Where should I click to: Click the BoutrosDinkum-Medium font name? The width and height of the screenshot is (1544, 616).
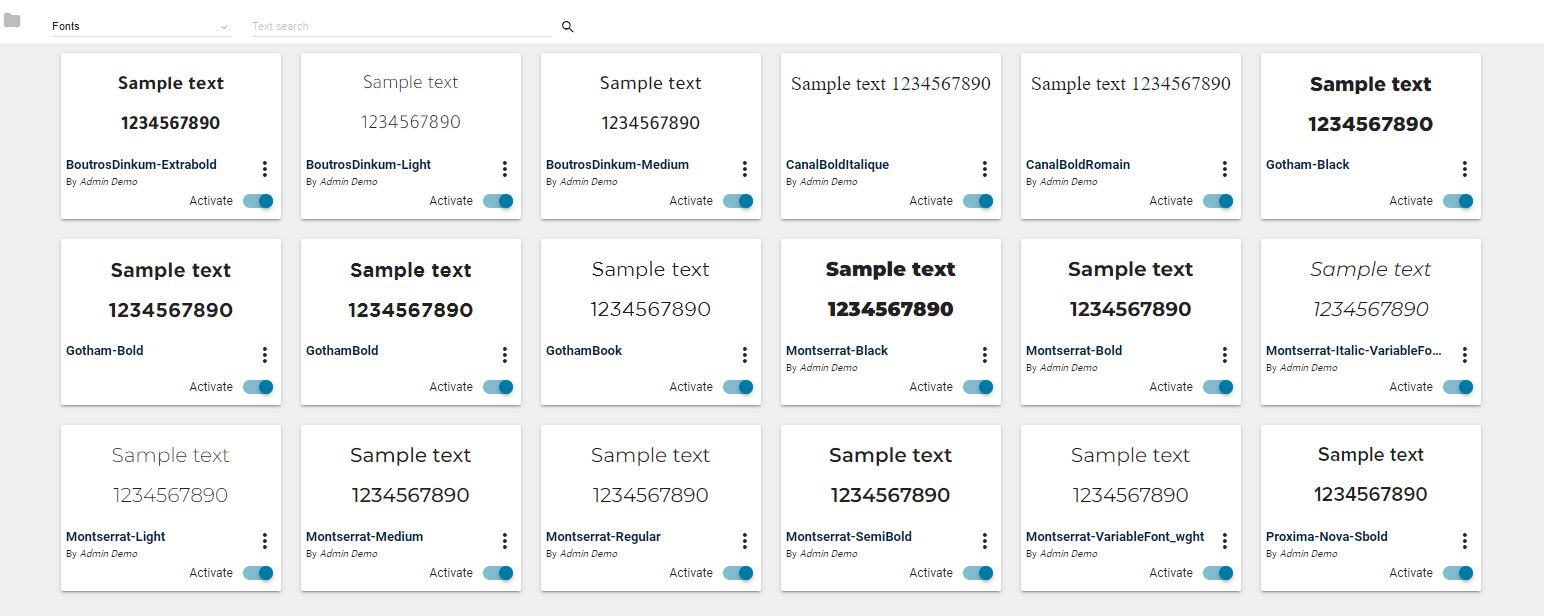point(617,165)
